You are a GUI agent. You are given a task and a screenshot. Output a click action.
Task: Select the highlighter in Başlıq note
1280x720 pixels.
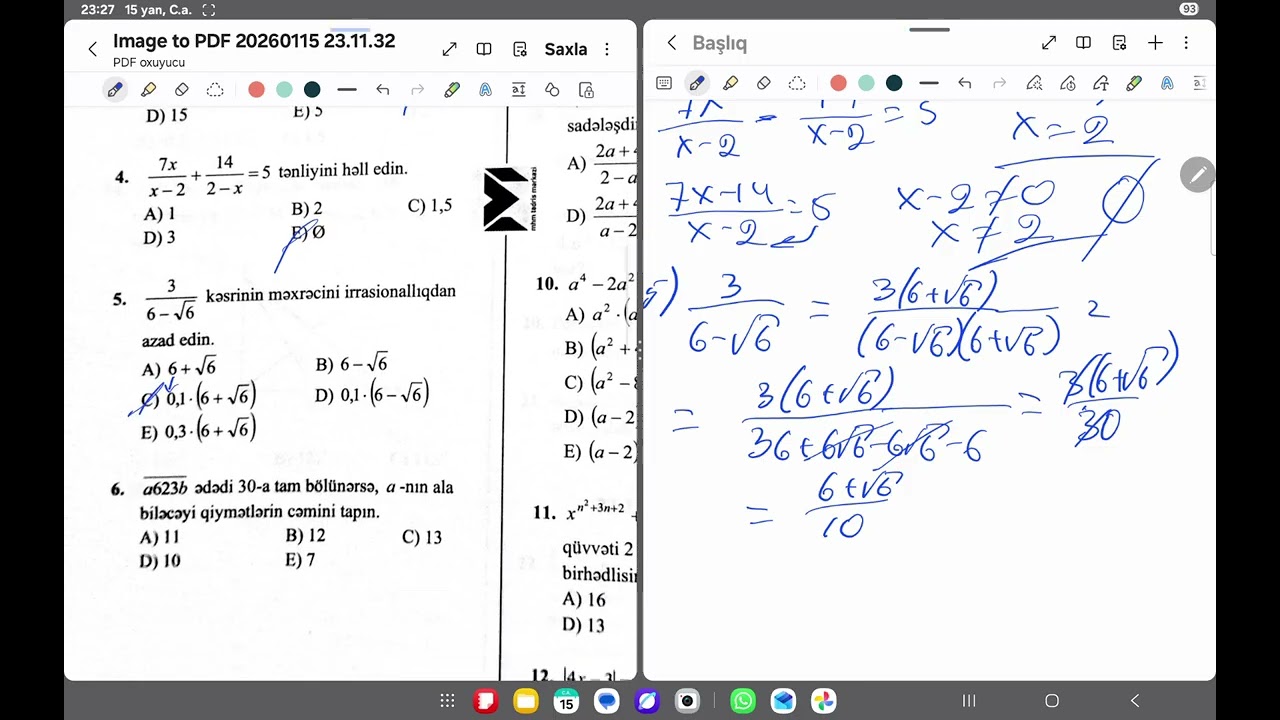click(x=731, y=83)
